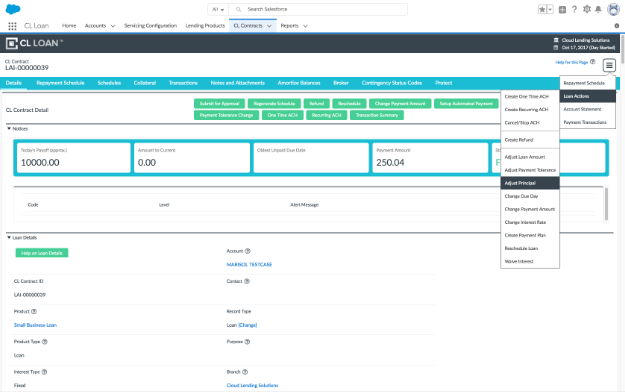Open the App Launcher grid icon

[x=12, y=26]
